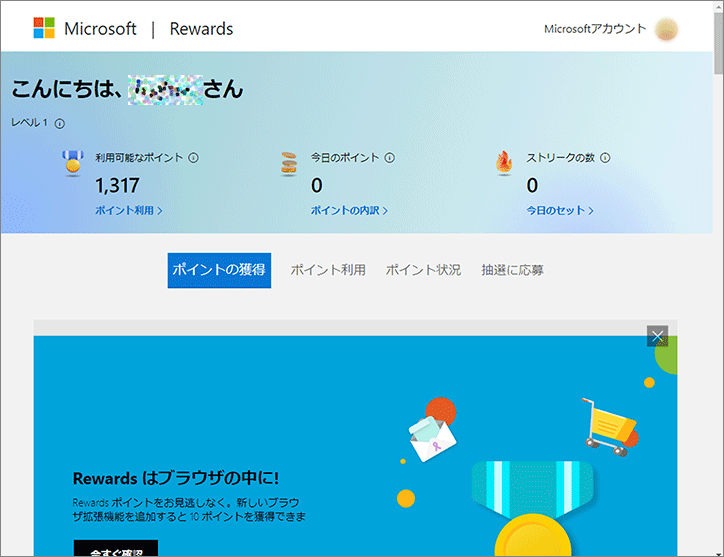The image size is (724, 557).
Task: Click the black 今すぐ確認 banner button
Action: coord(116,548)
